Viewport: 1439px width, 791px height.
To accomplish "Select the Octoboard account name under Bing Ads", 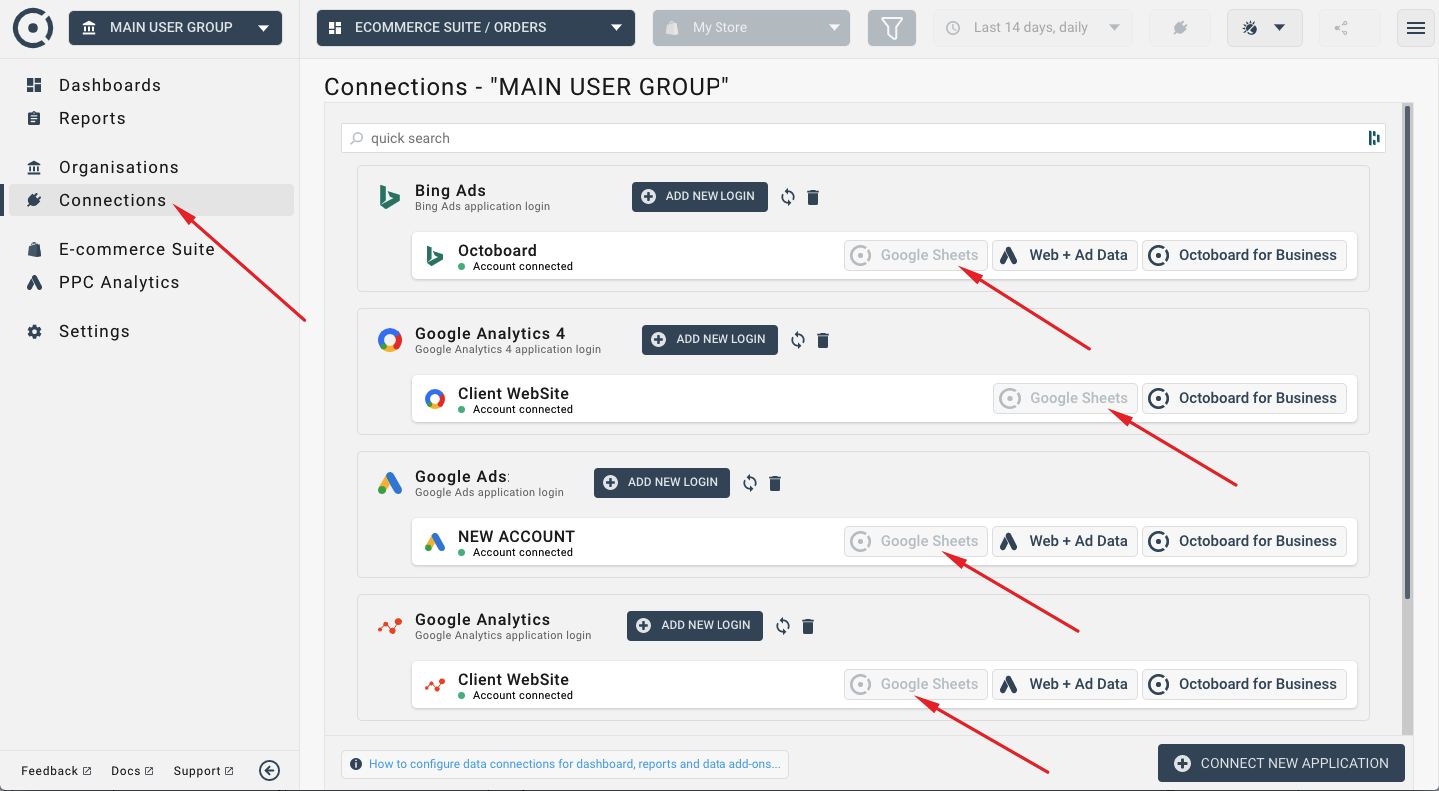I will click(x=497, y=250).
